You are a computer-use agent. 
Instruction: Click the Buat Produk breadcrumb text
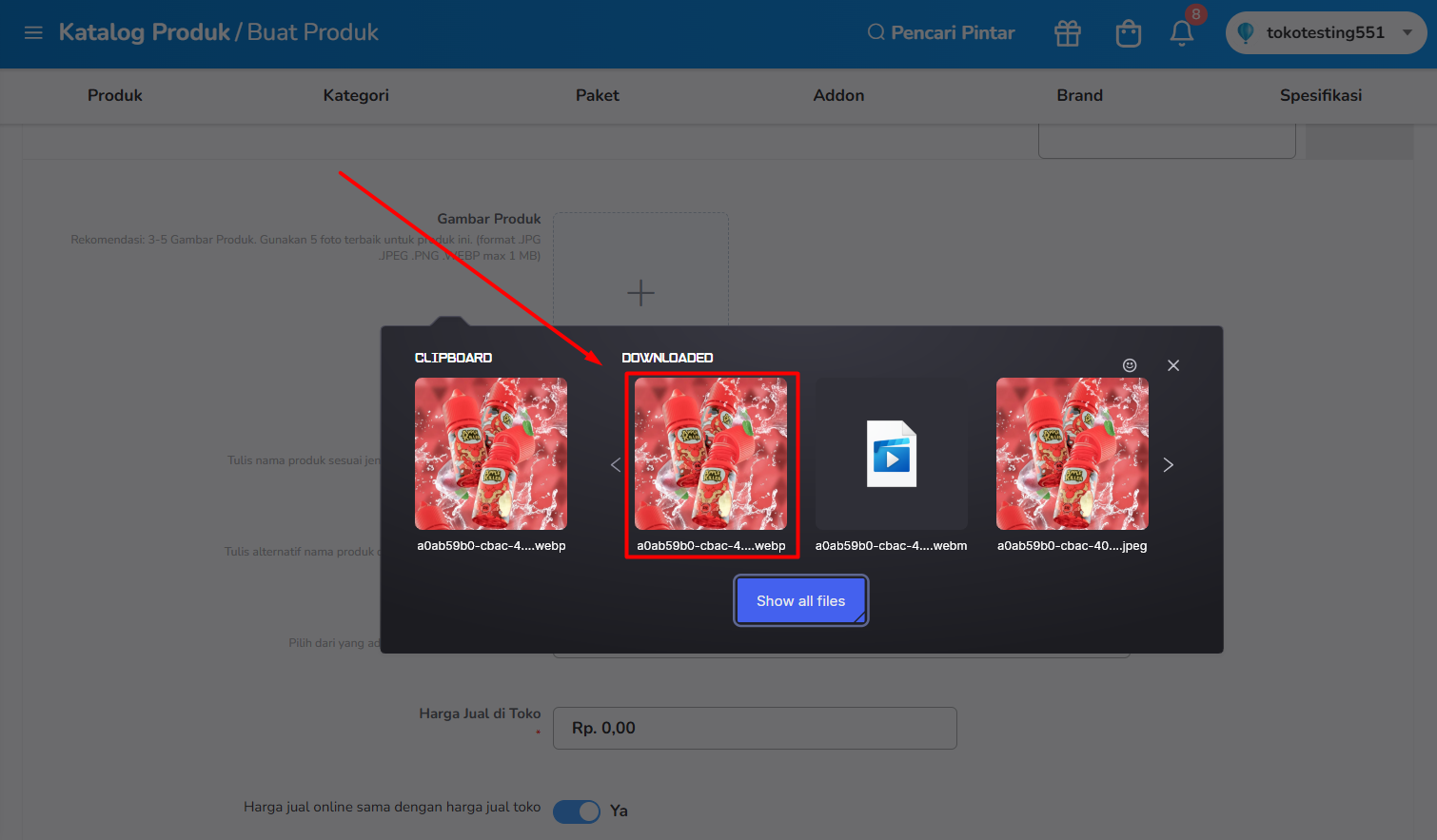[313, 32]
